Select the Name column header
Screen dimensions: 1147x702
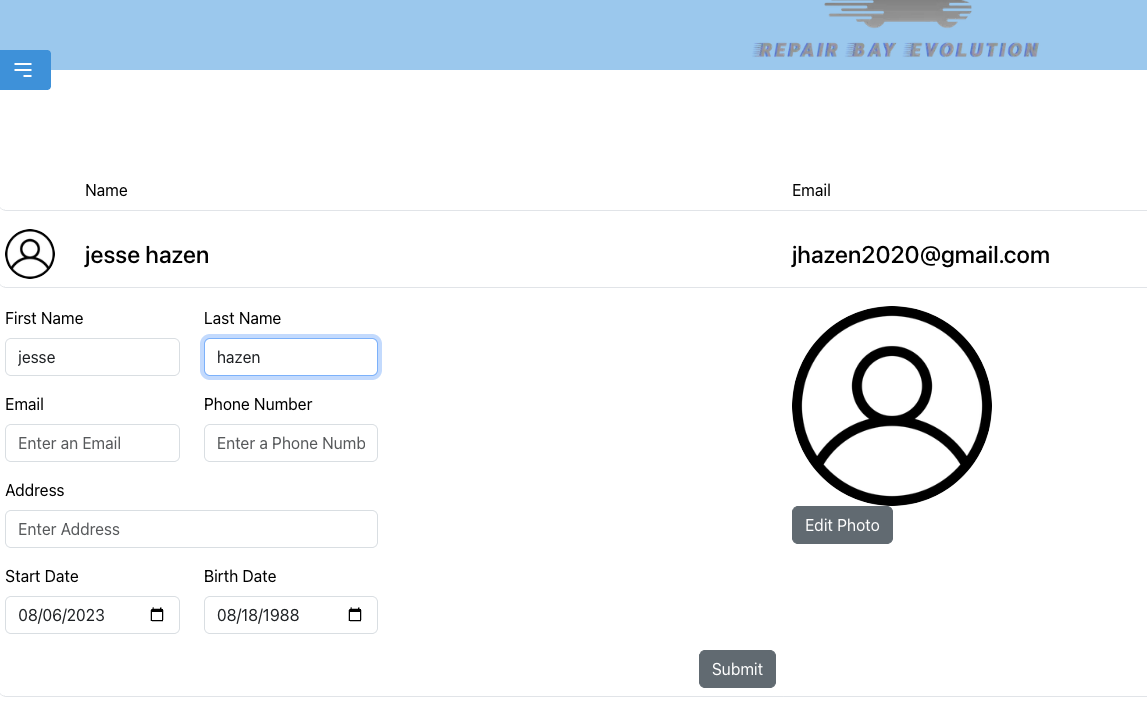[106, 190]
